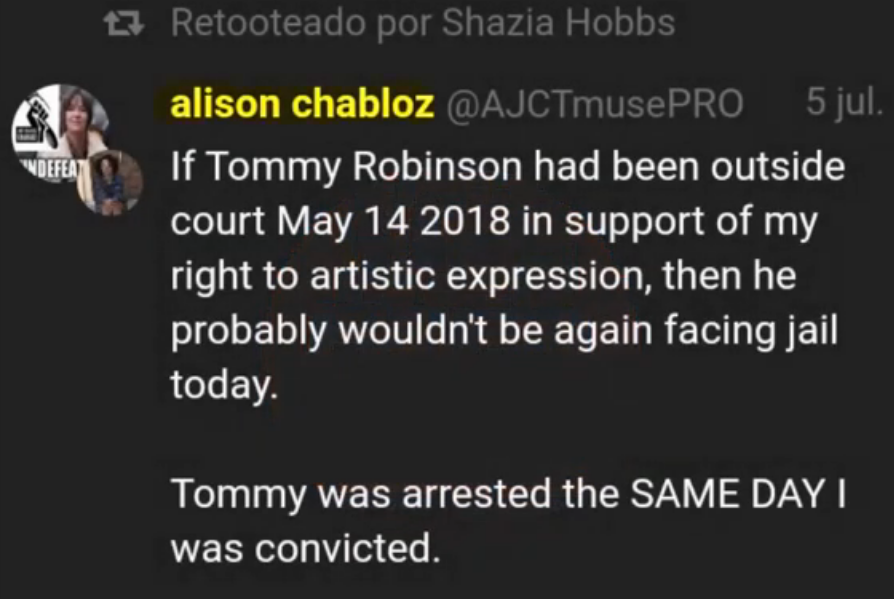This screenshot has height=599, width=894.
Task: Select the paragraph starting 'If Tommy Robinson'
Action: (507, 275)
